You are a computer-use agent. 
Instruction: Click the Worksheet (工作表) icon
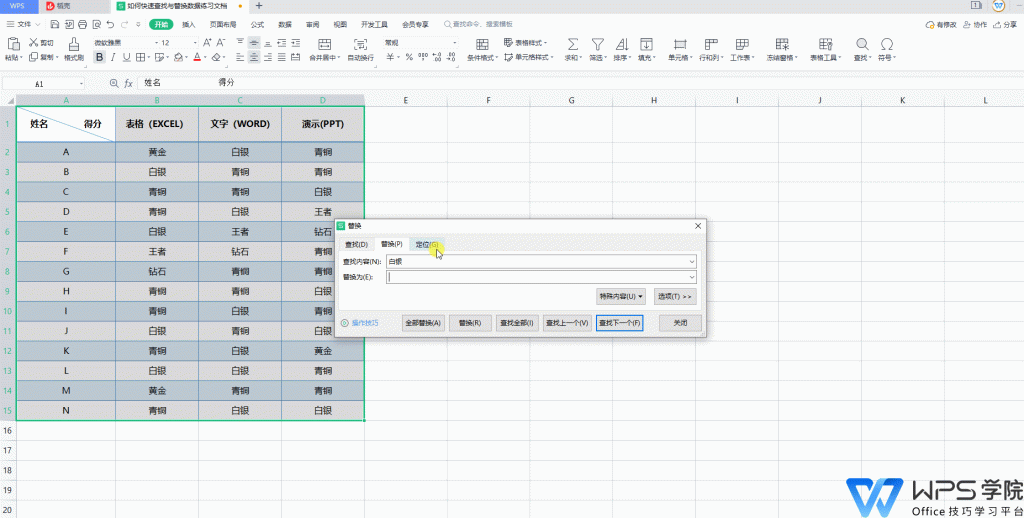(742, 44)
